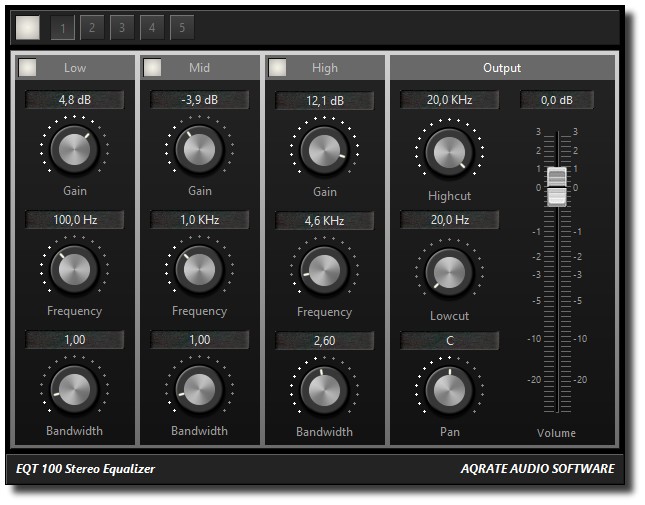Viewport: 645px width, 505px height.
Task: Click the Volume label
Action: tap(557, 433)
